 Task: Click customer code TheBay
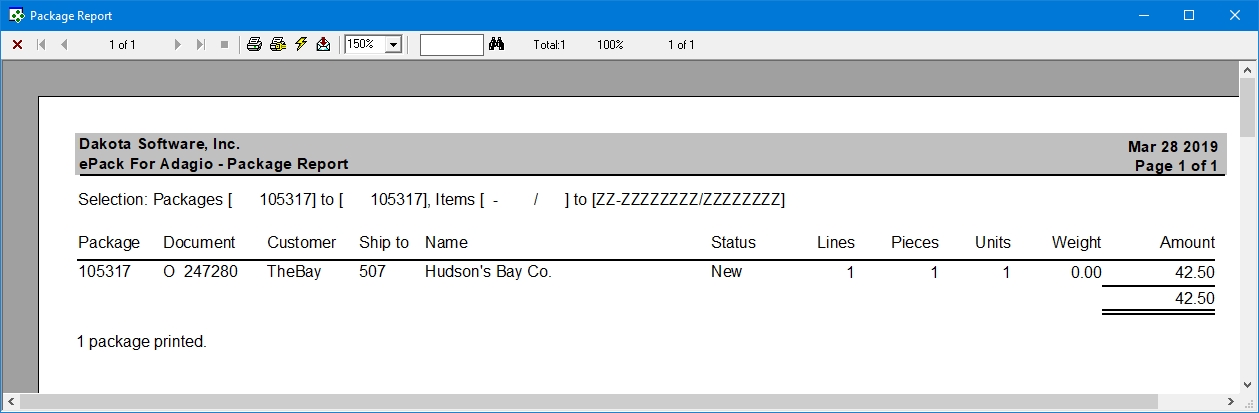pyautogui.click(x=294, y=272)
